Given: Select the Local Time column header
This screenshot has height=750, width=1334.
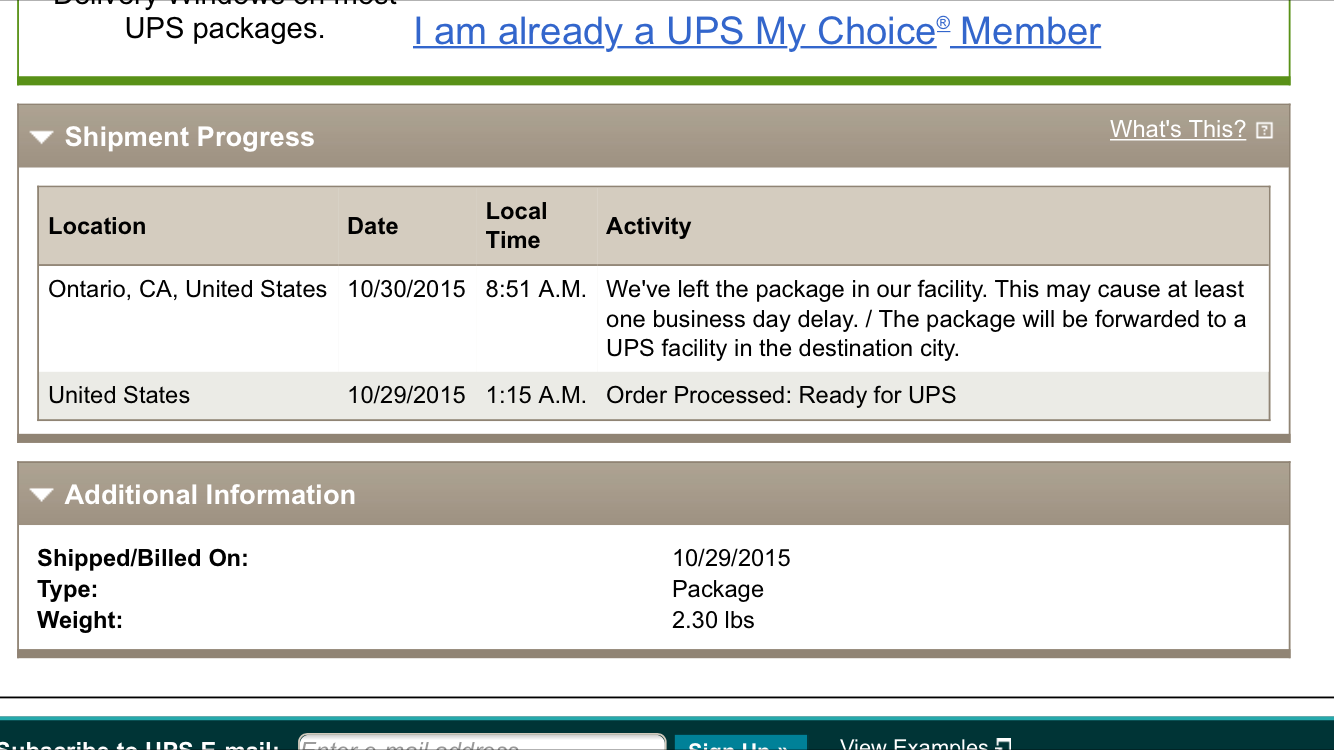Looking at the screenshot, I should (516, 226).
